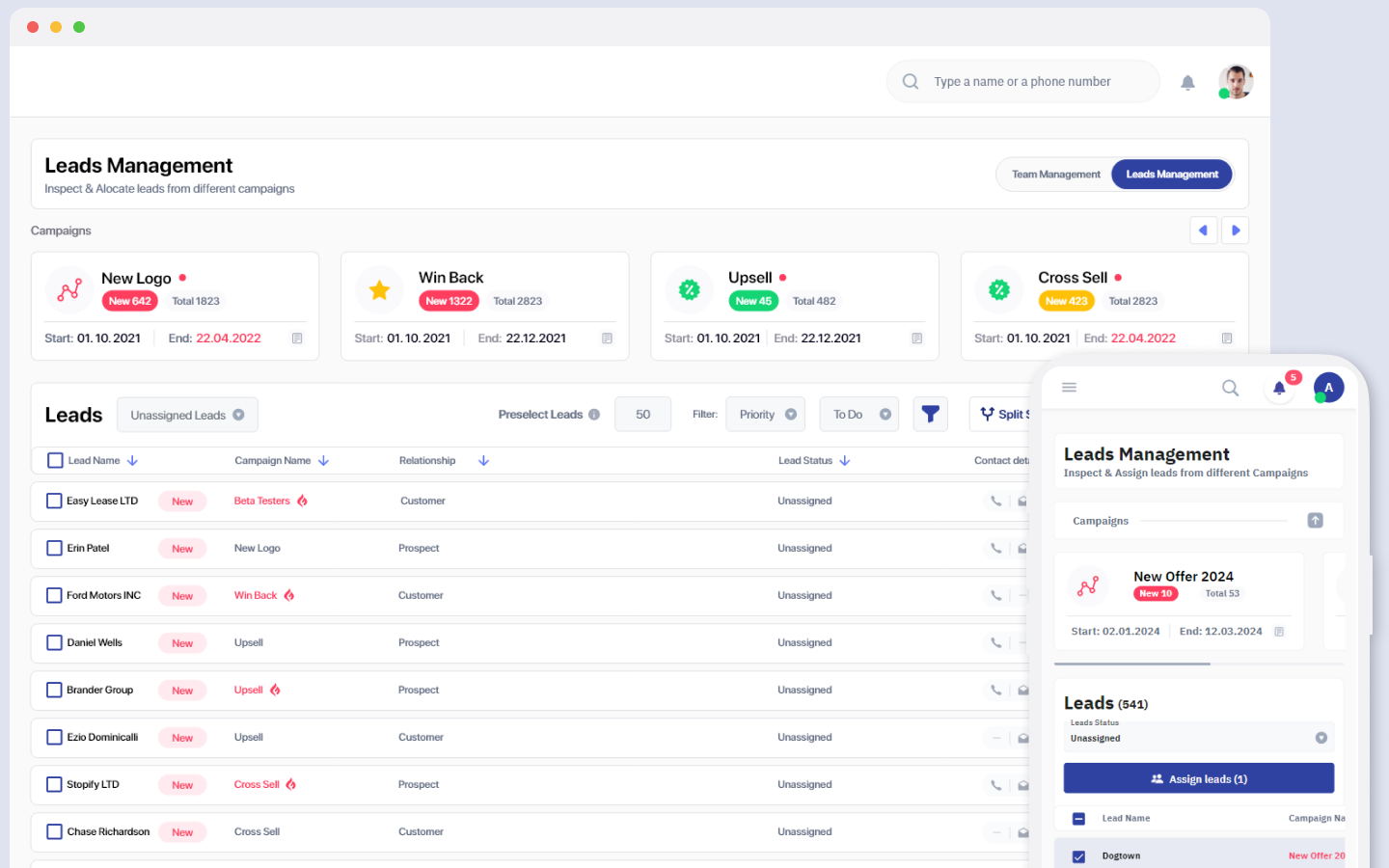The image size is (1389, 868).
Task: Check the Easy Lease LTD lead
Action: click(54, 502)
